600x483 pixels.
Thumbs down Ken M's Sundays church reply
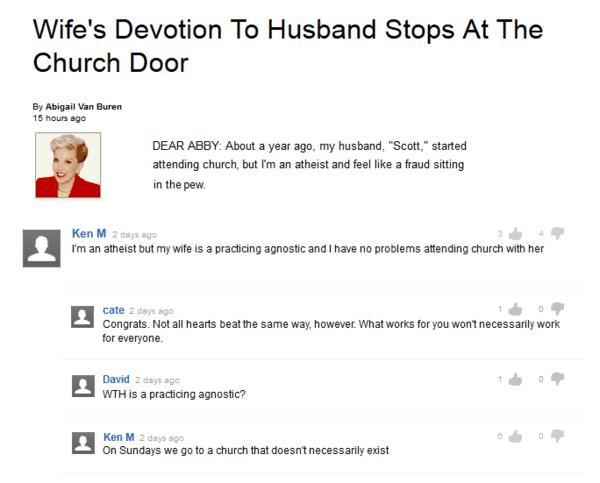pyautogui.click(x=558, y=436)
